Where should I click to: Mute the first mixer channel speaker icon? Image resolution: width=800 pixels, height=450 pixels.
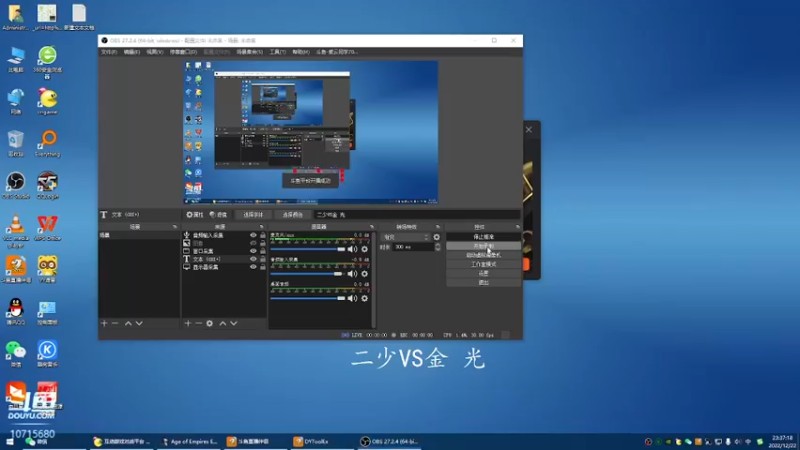tap(353, 249)
